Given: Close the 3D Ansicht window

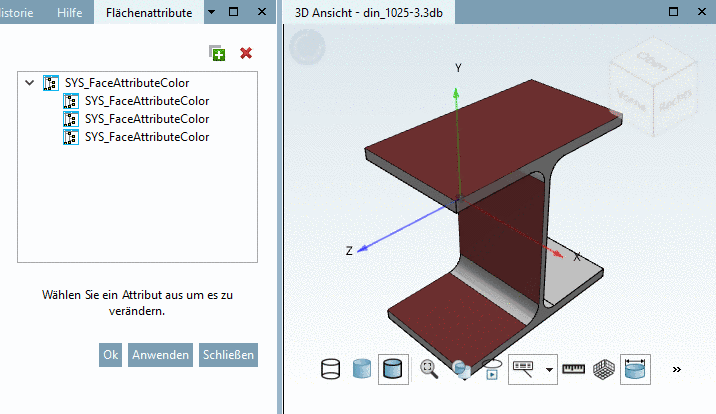Looking at the screenshot, I should point(702,12).
